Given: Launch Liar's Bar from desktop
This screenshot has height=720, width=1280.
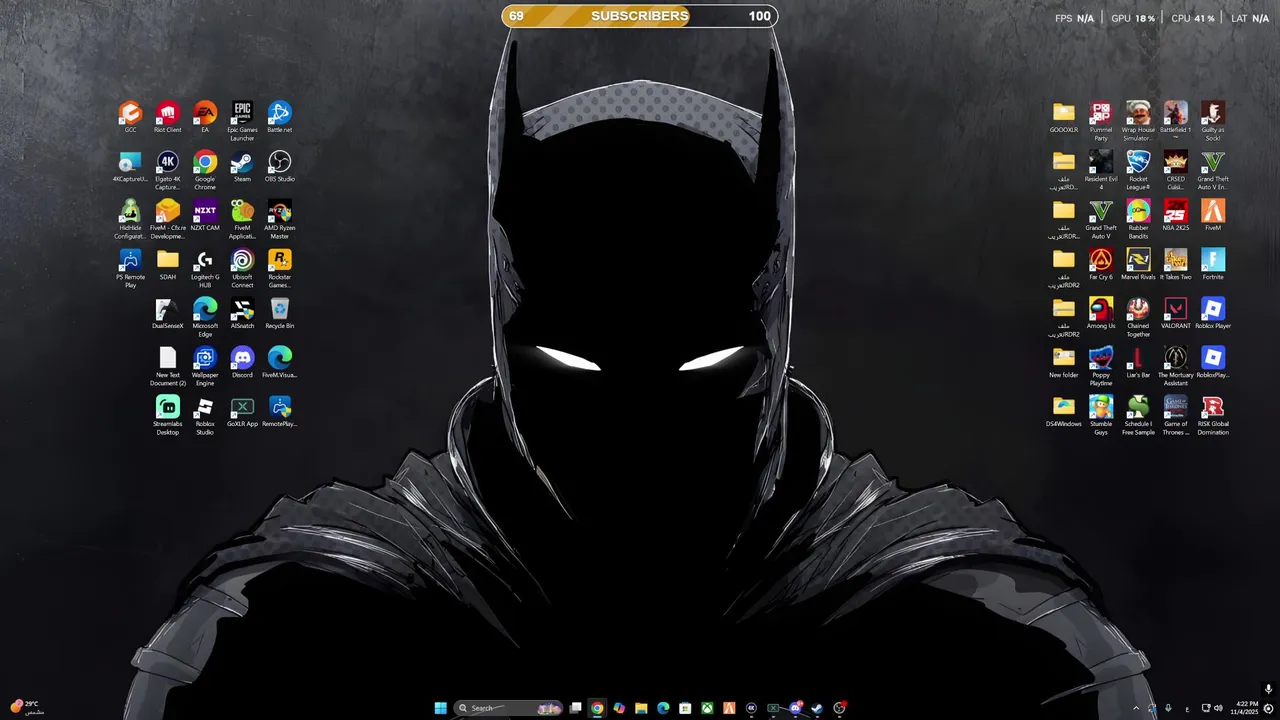Looking at the screenshot, I should pos(1138,363).
